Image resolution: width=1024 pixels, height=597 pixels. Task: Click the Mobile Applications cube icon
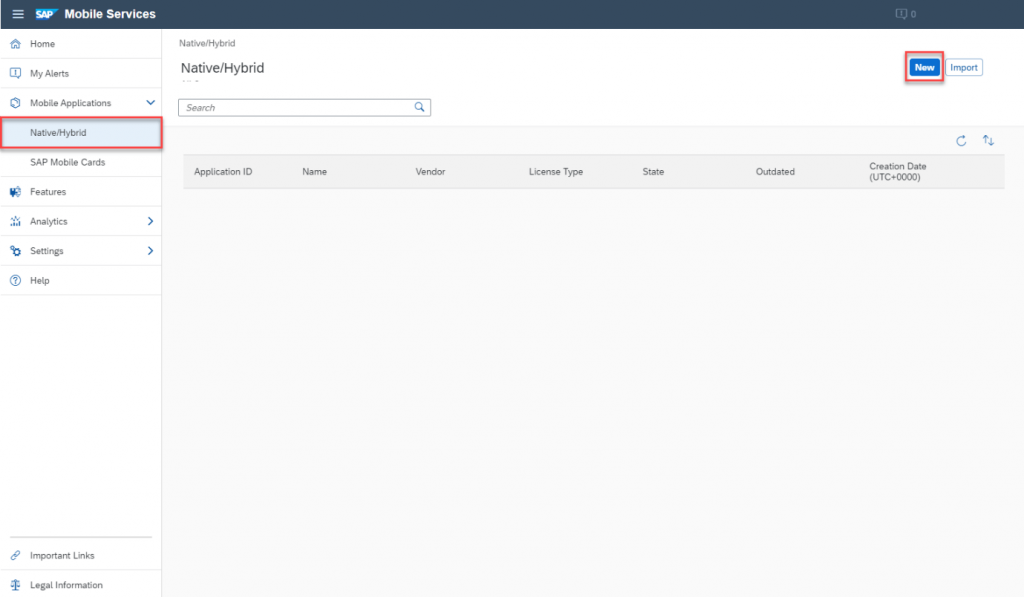click(x=16, y=103)
